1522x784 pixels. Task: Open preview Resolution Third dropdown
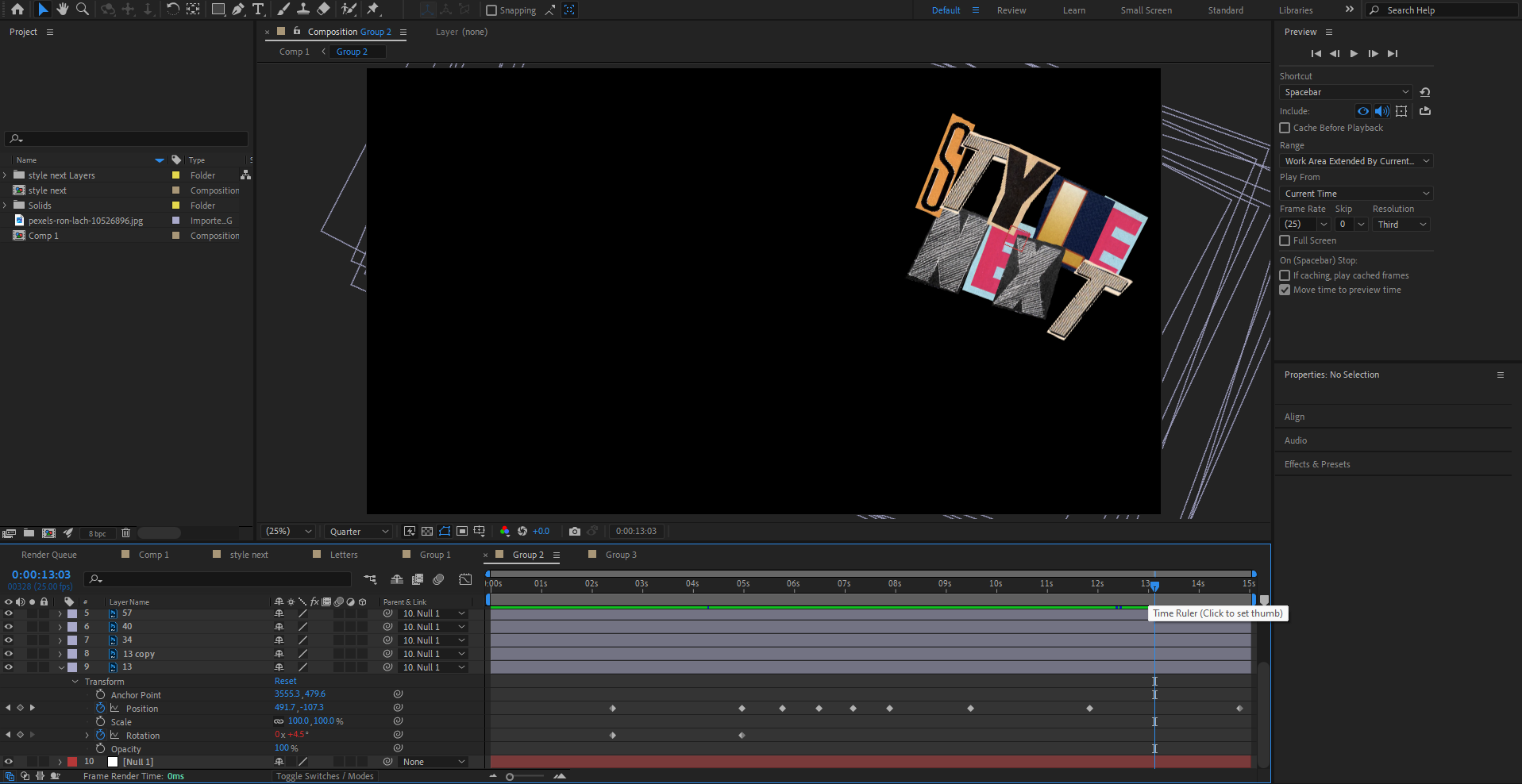(1401, 225)
